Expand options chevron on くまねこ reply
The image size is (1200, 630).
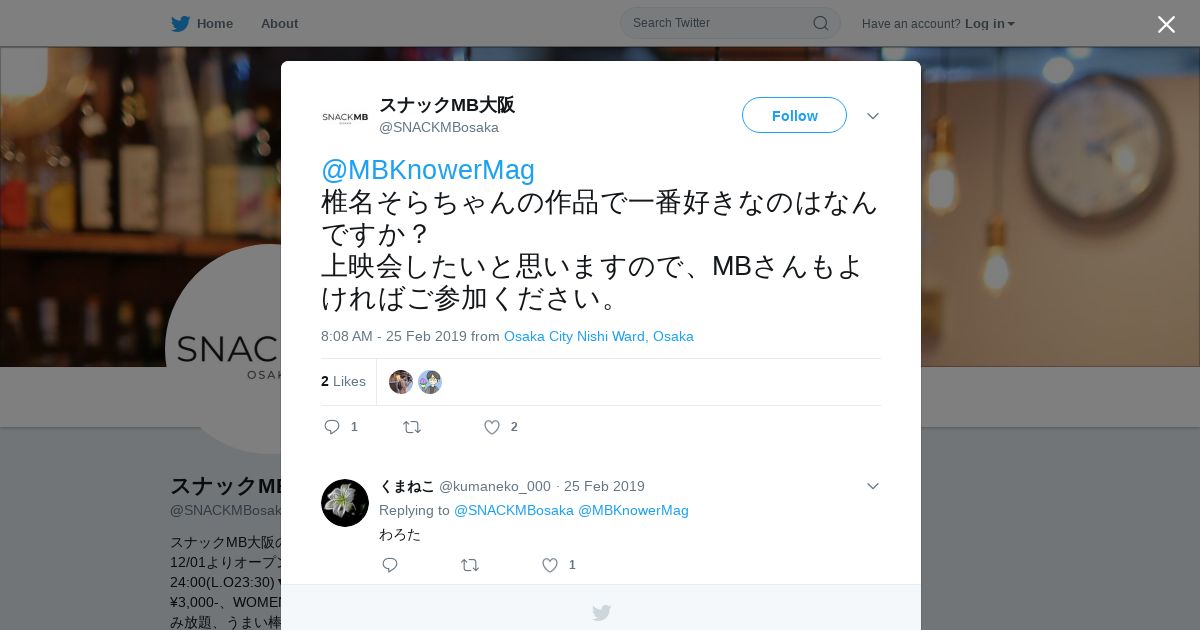point(873,486)
